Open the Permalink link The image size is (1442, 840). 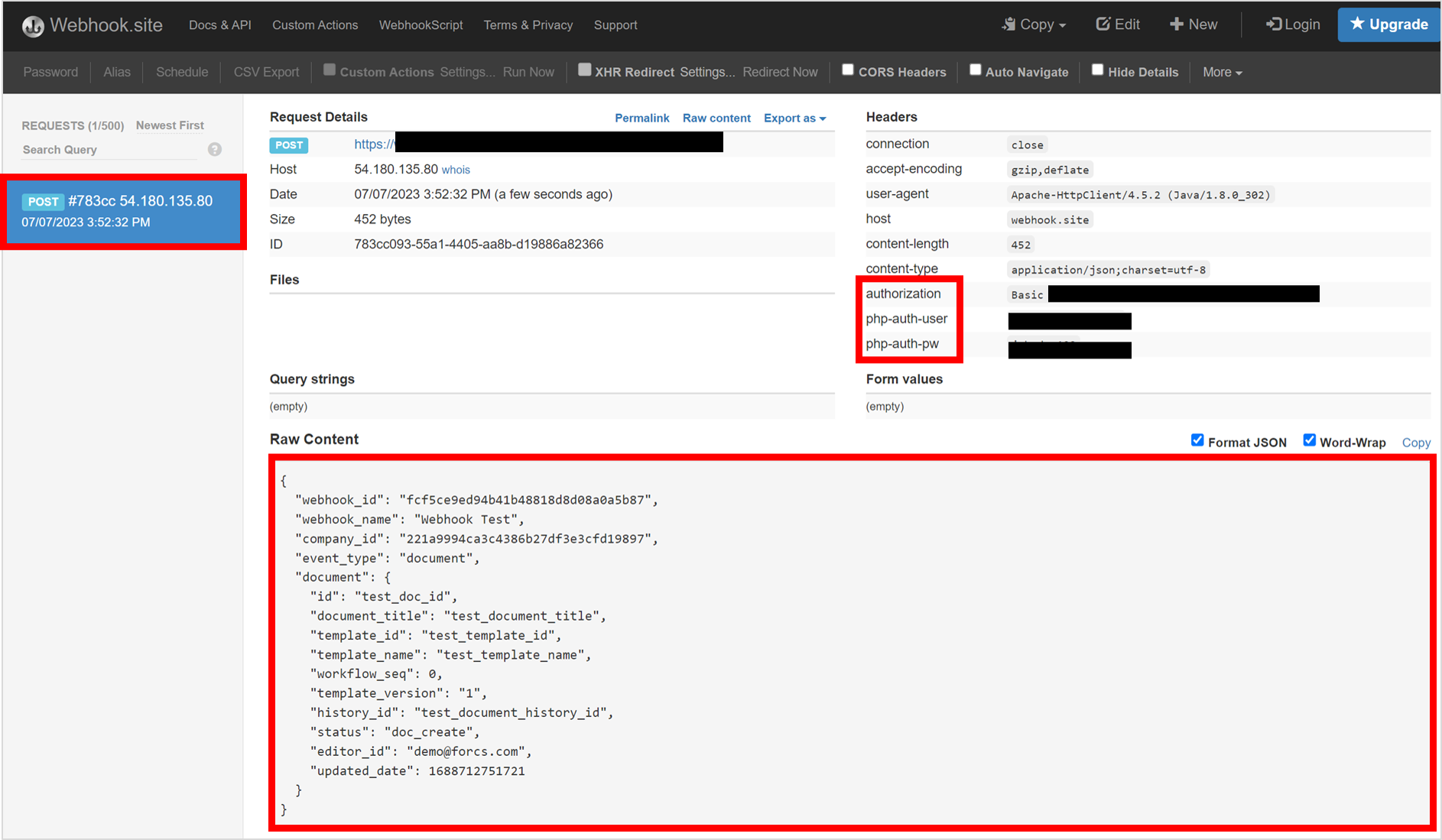(x=641, y=118)
